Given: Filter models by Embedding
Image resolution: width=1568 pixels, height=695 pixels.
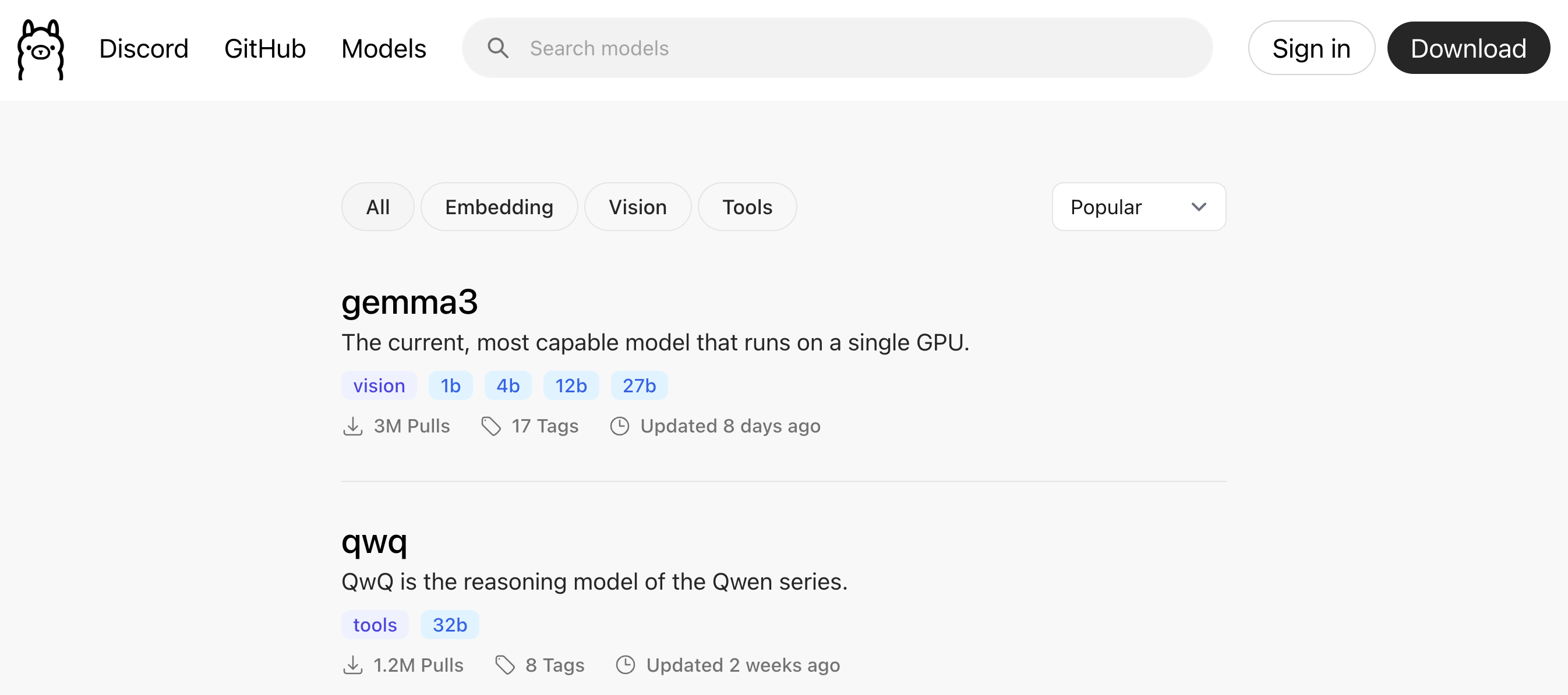Looking at the screenshot, I should [x=499, y=207].
